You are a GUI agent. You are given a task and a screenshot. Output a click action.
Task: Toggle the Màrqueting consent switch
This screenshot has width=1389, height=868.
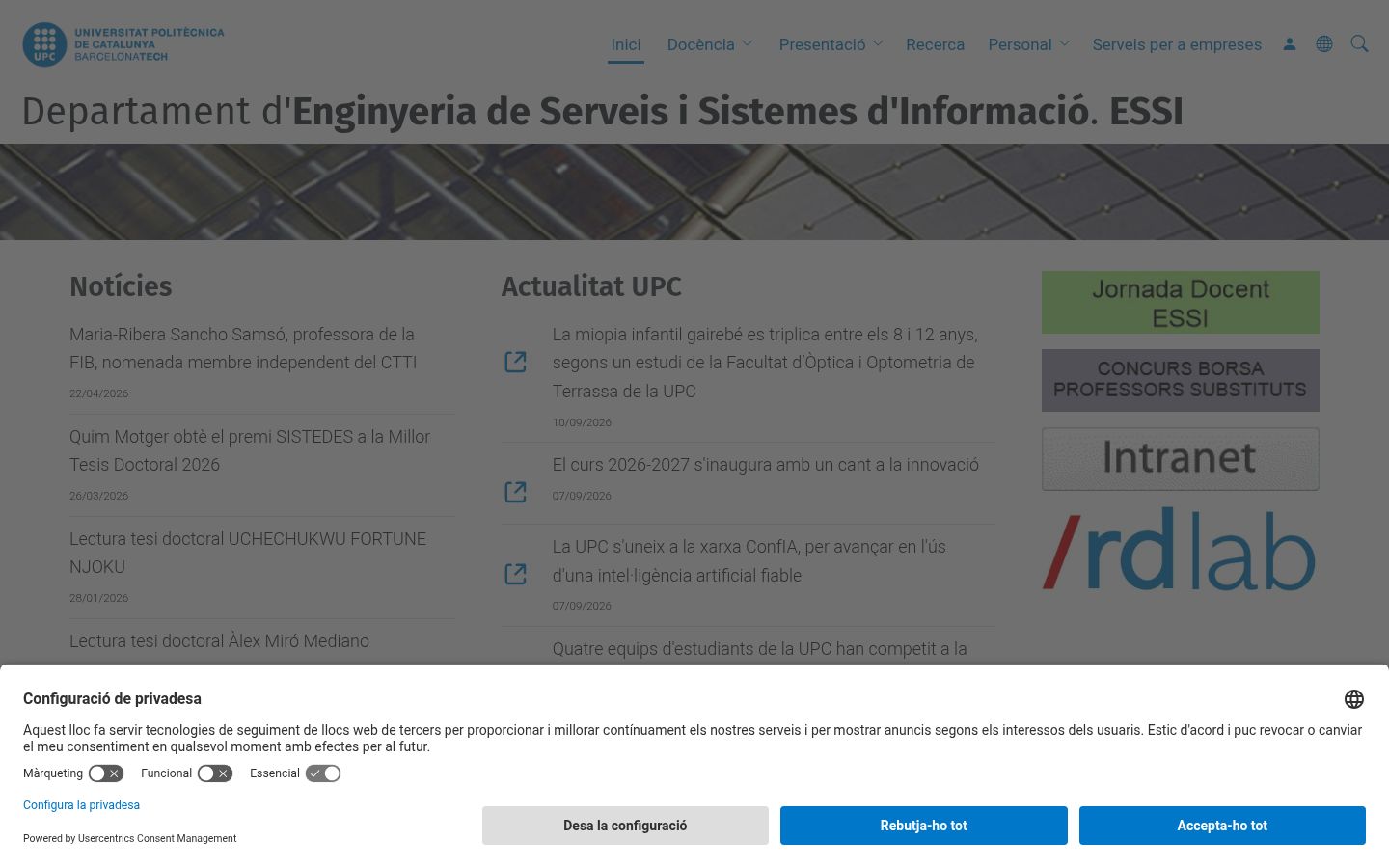(106, 773)
